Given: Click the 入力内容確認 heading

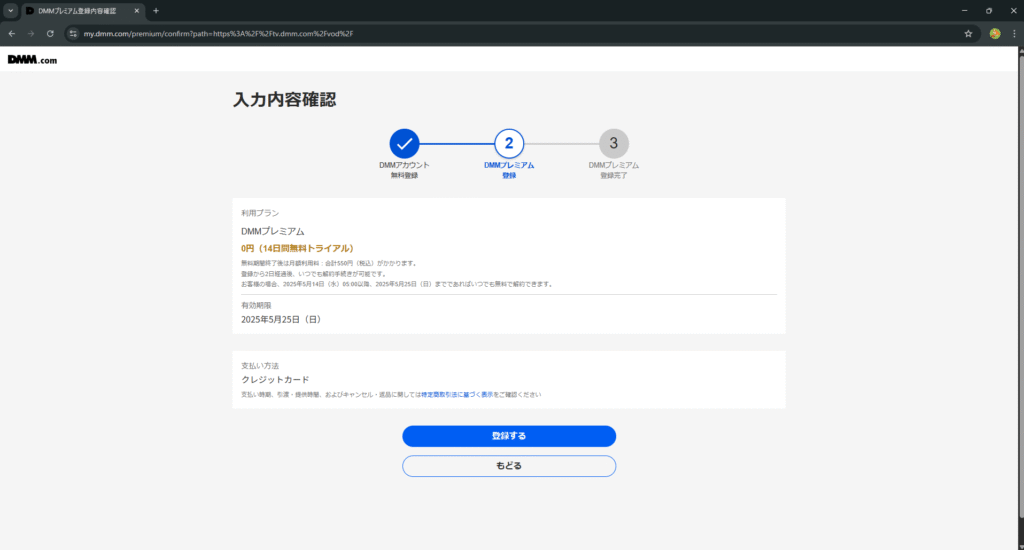Looking at the screenshot, I should tap(285, 99).
